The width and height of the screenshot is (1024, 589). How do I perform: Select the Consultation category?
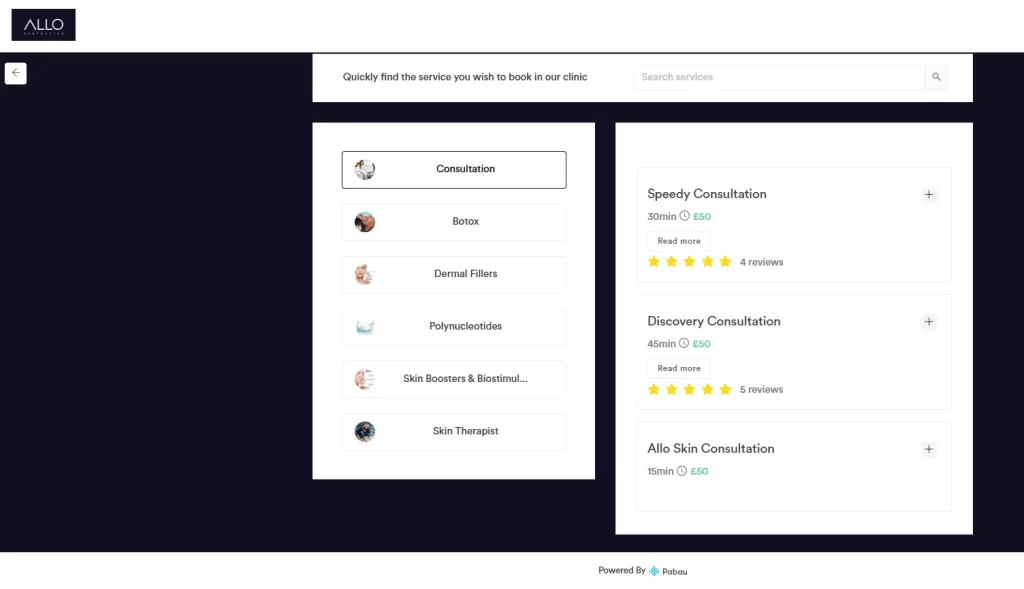point(454,170)
